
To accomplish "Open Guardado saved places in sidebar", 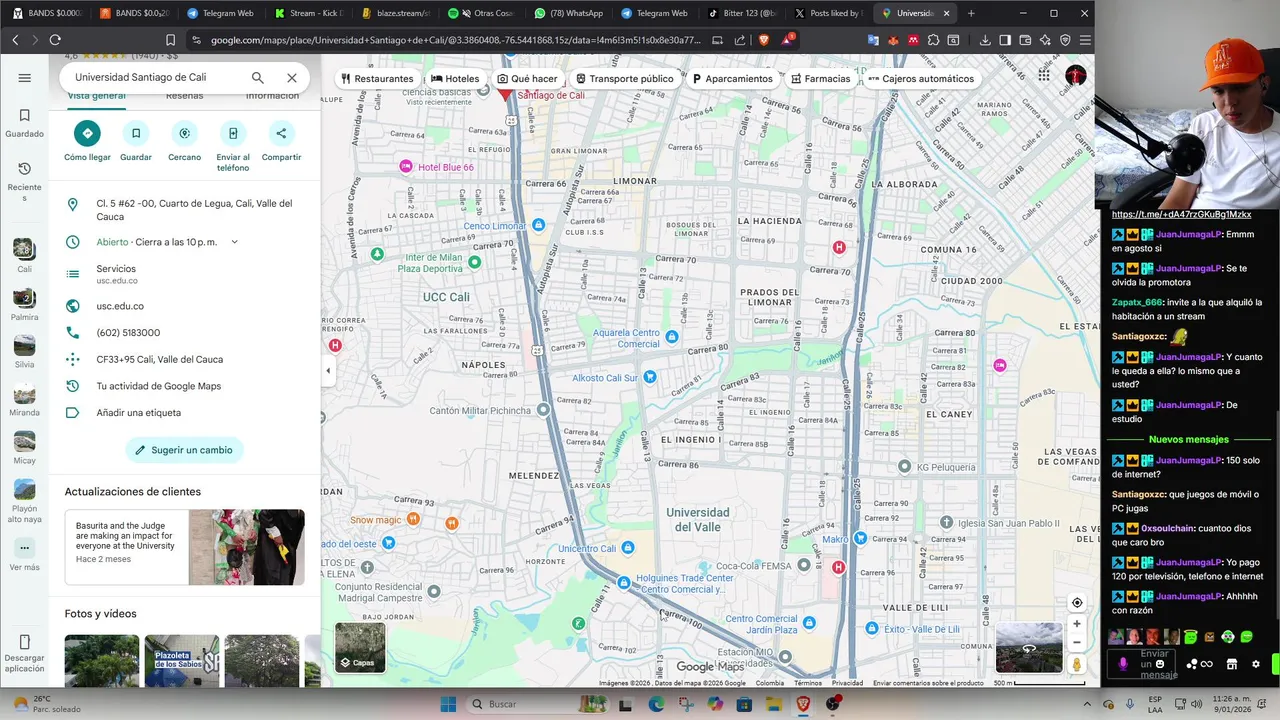I will pyautogui.click(x=25, y=123).
